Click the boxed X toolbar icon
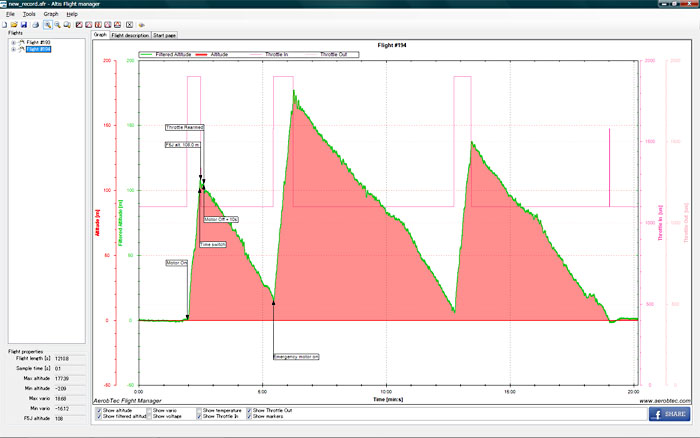Image resolution: width=700 pixels, height=438 pixels. [129, 25]
